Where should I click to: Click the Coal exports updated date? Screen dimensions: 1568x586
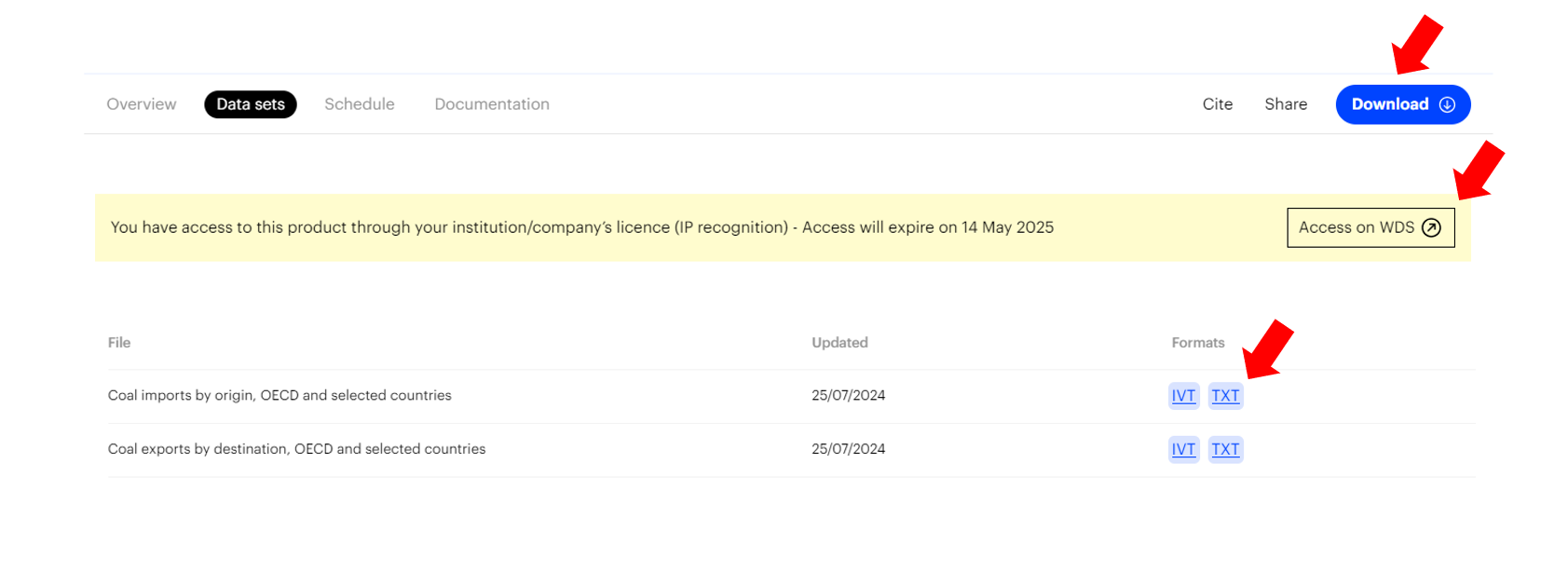(x=848, y=449)
